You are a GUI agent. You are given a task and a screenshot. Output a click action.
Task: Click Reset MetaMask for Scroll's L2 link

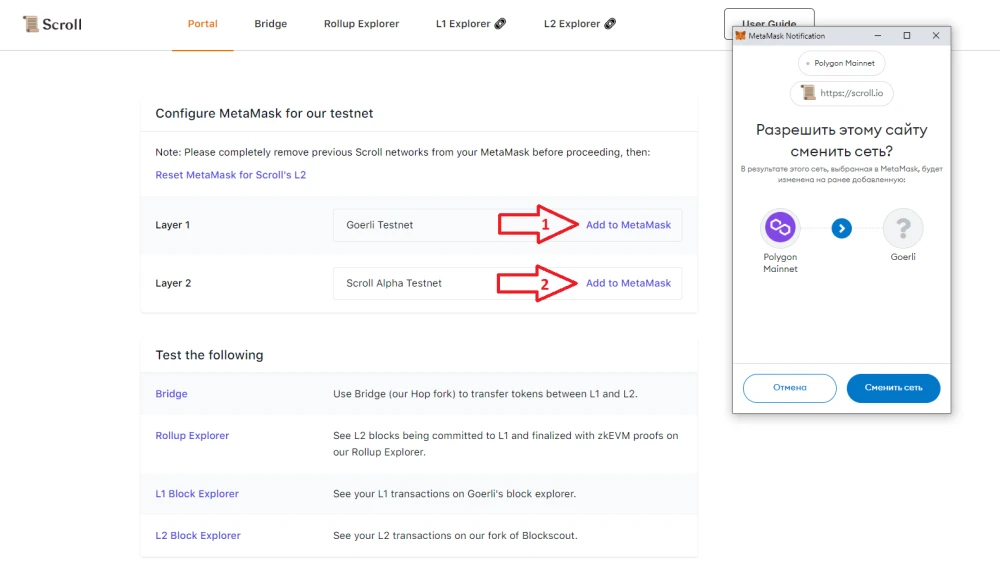point(231,175)
